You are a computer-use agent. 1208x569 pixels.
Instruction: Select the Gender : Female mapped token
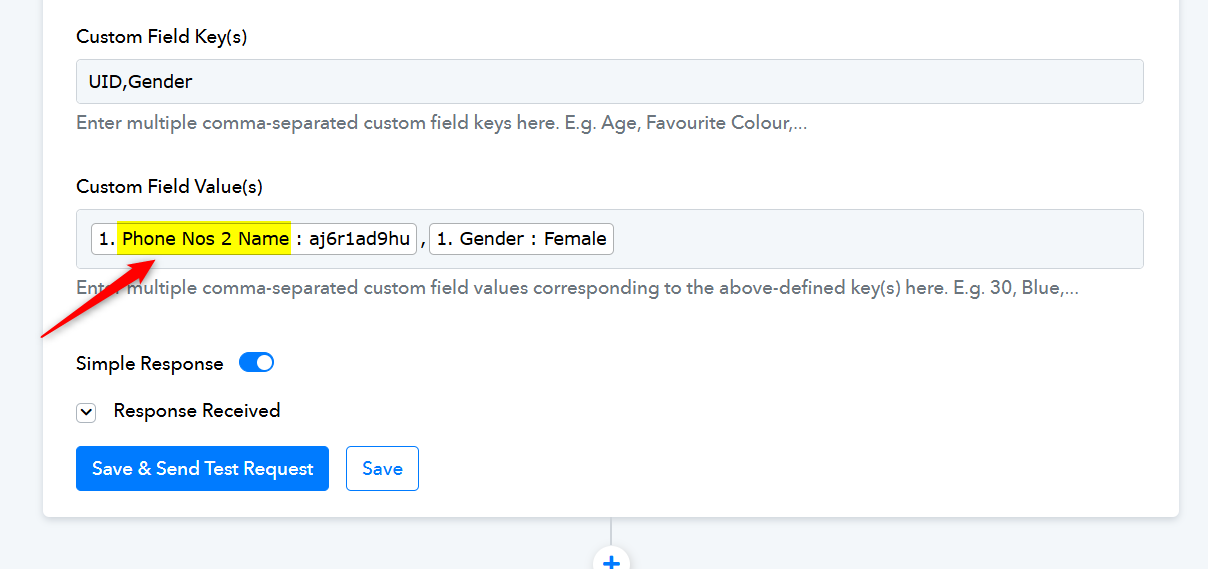click(521, 239)
